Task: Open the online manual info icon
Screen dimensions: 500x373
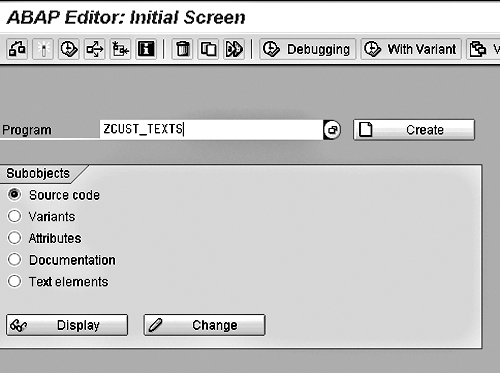Action: pos(146,49)
